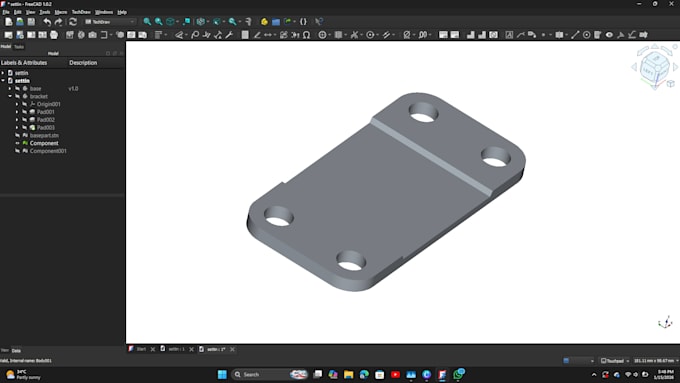Toggle visibility of Pad001
This screenshot has width=680, height=383.
click(x=25, y=112)
